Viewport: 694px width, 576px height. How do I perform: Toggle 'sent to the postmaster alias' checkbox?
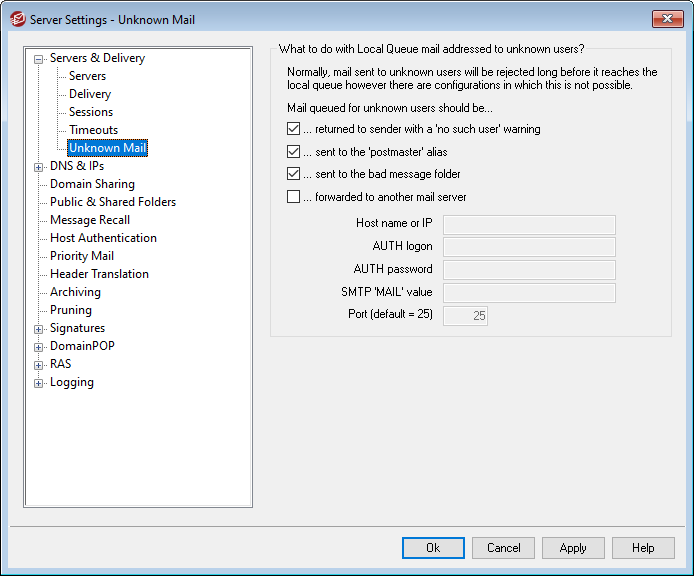pyautogui.click(x=293, y=152)
